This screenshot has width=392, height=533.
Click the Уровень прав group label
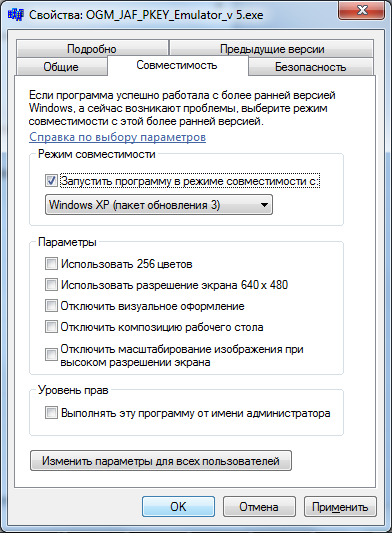[x=73, y=390]
